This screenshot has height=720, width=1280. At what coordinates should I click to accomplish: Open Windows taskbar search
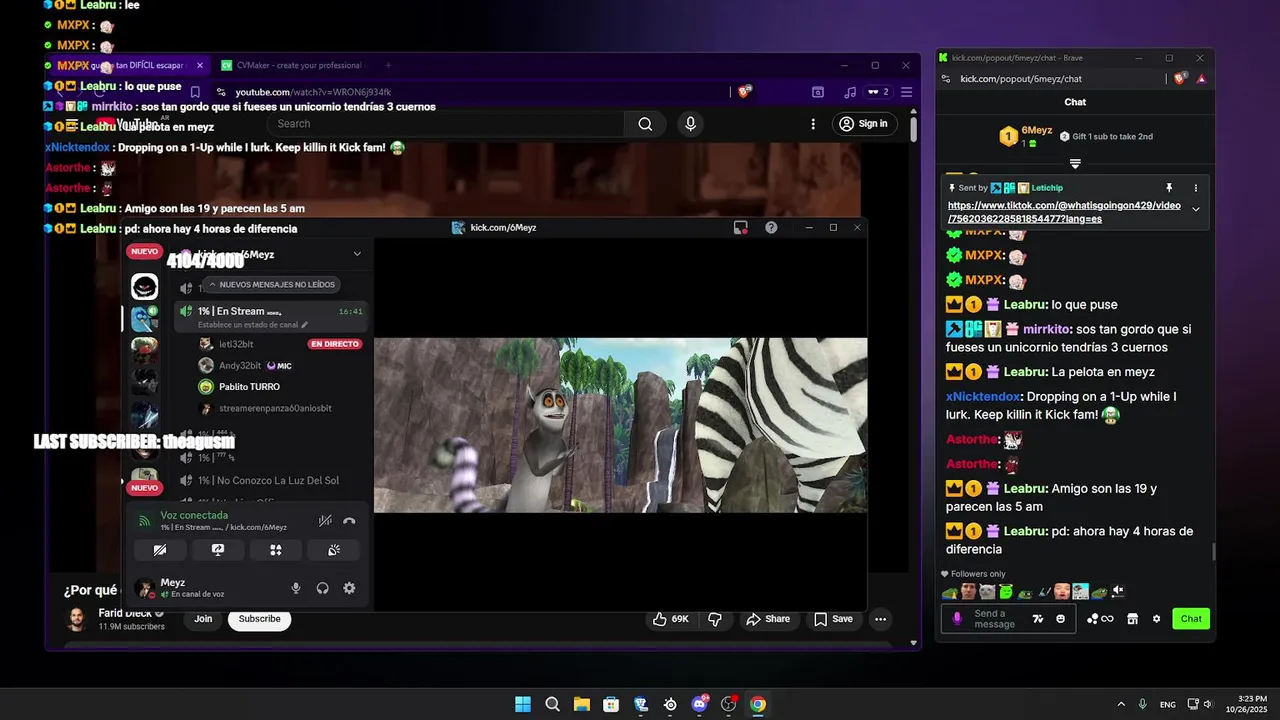pyautogui.click(x=552, y=704)
